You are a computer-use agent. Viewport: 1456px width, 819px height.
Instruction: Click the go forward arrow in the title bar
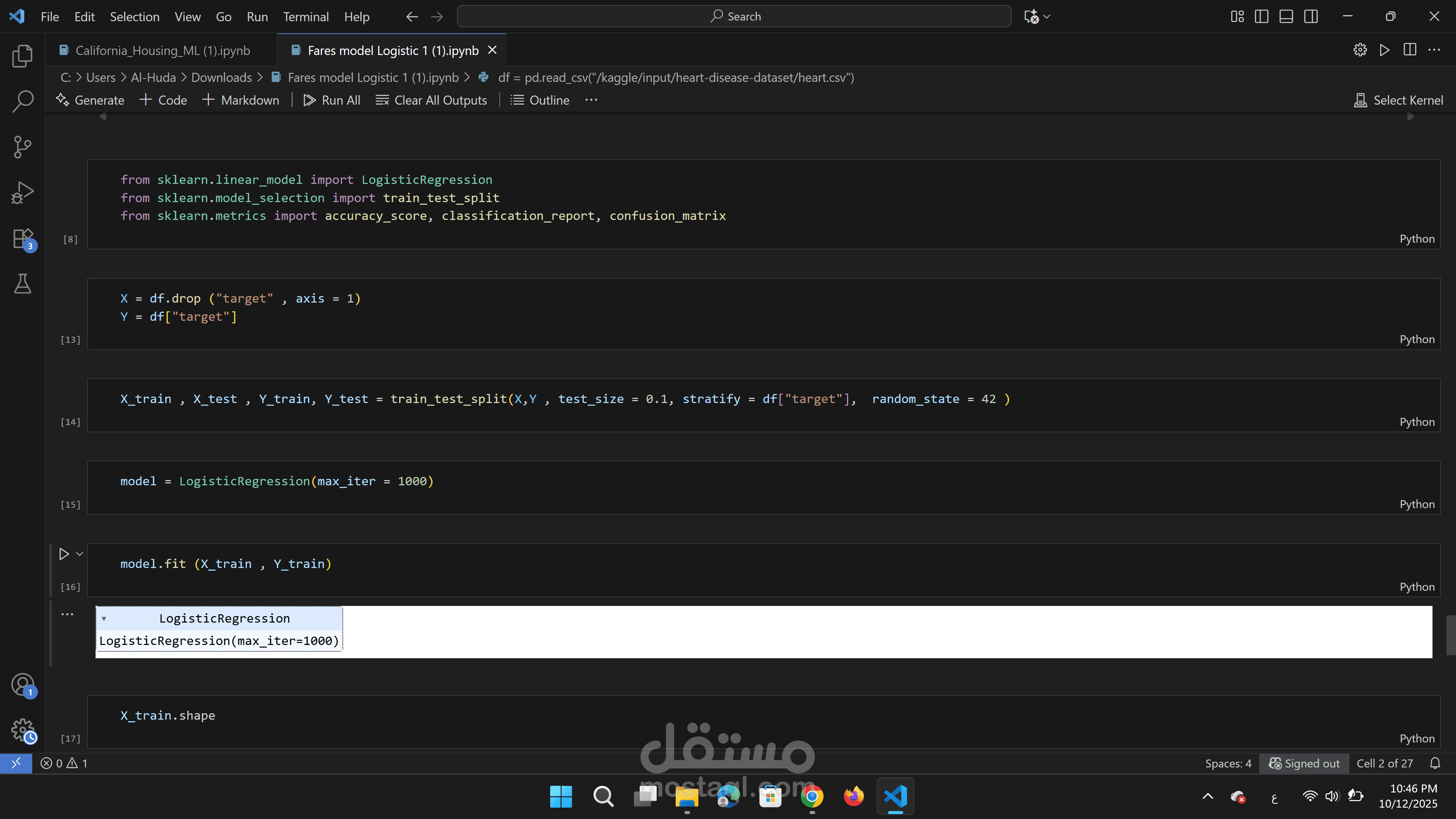[437, 17]
